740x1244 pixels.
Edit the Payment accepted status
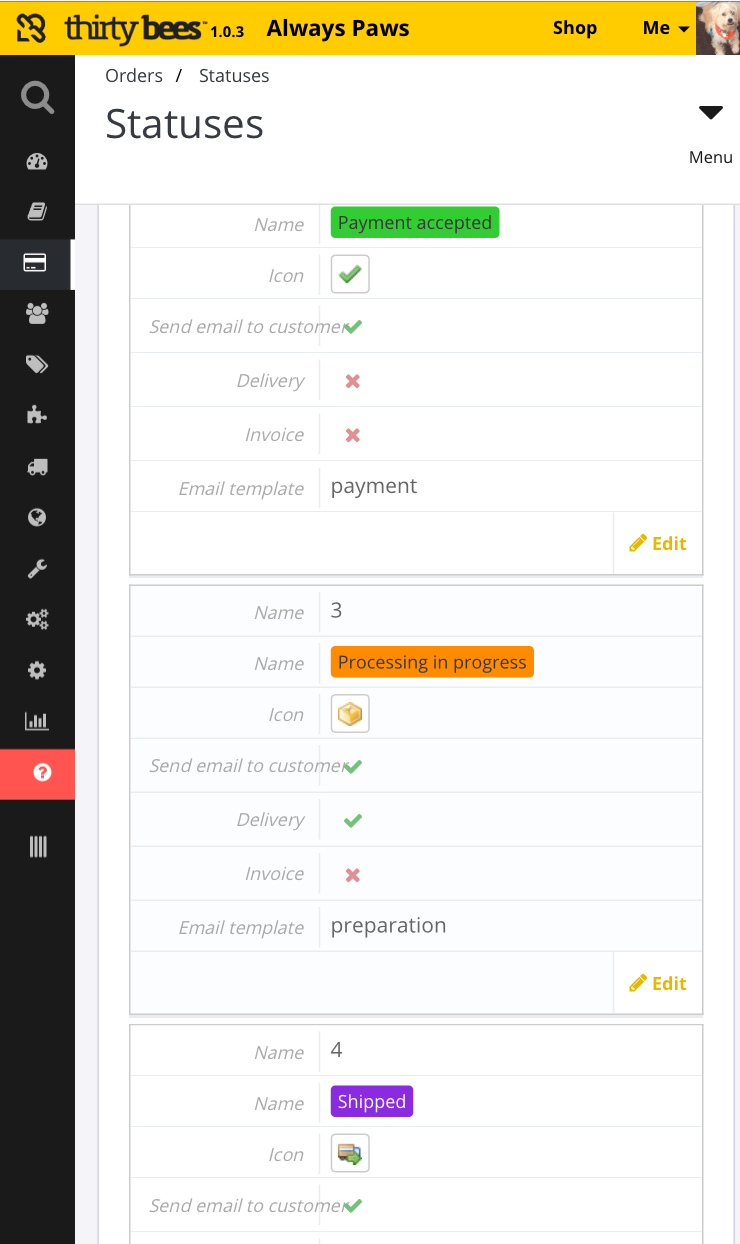[x=658, y=544]
